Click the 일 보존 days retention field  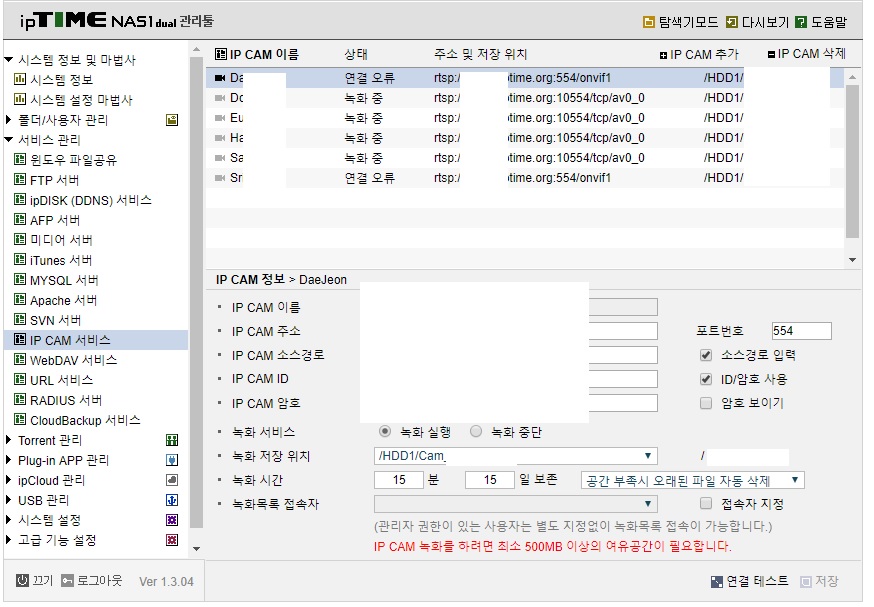coord(490,480)
